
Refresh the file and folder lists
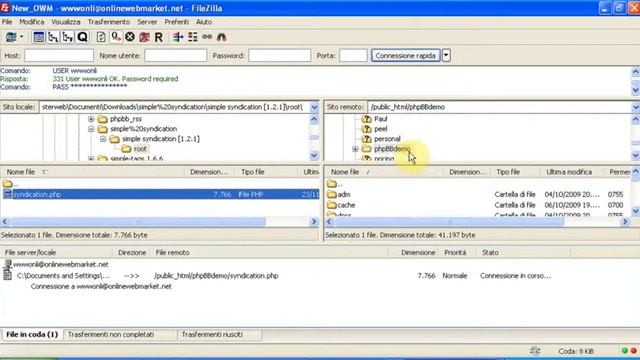click(x=101, y=37)
